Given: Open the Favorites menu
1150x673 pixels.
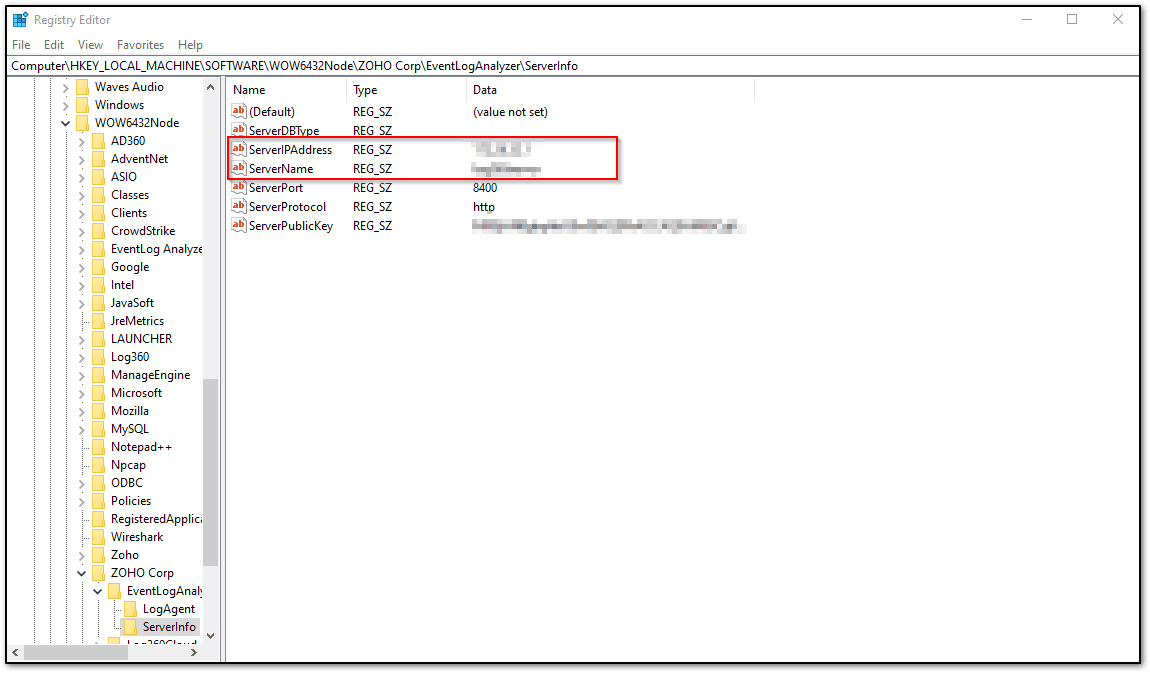Looking at the screenshot, I should (140, 45).
